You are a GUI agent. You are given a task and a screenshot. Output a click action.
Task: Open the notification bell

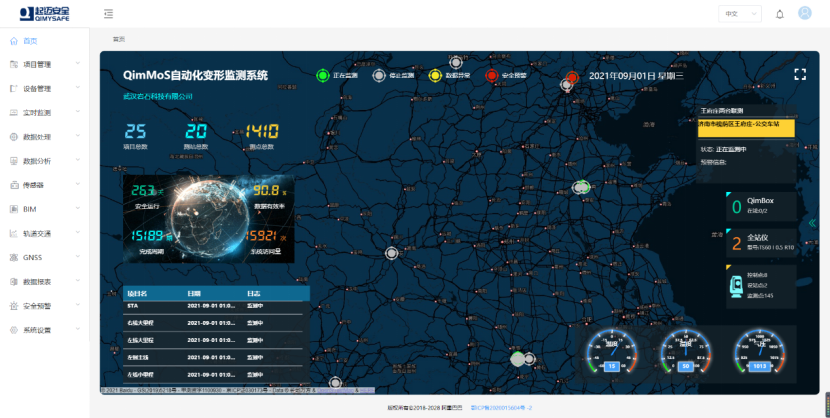coord(780,14)
